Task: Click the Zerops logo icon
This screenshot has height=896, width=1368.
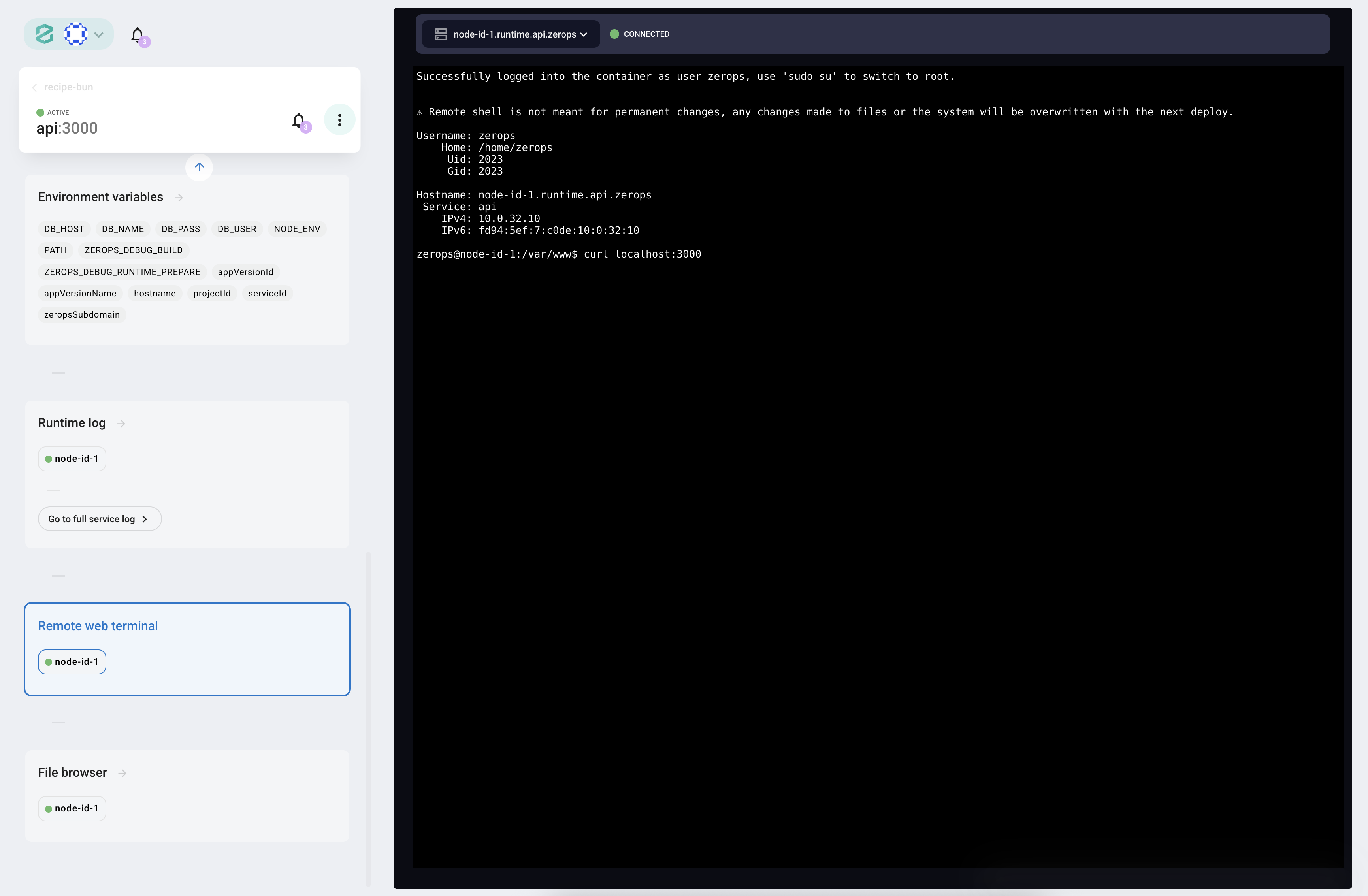Action: [44, 34]
